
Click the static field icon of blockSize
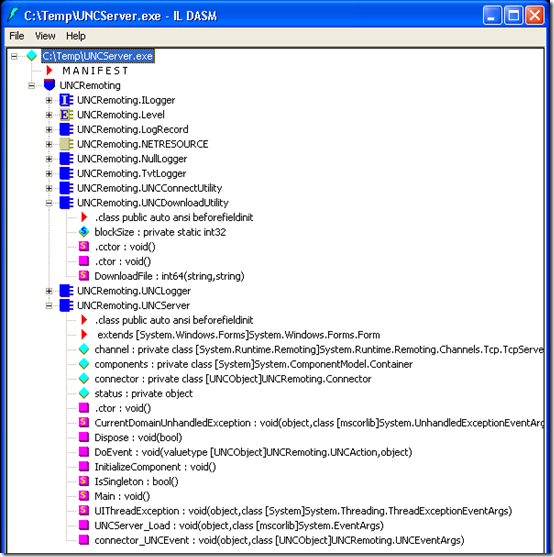point(84,232)
